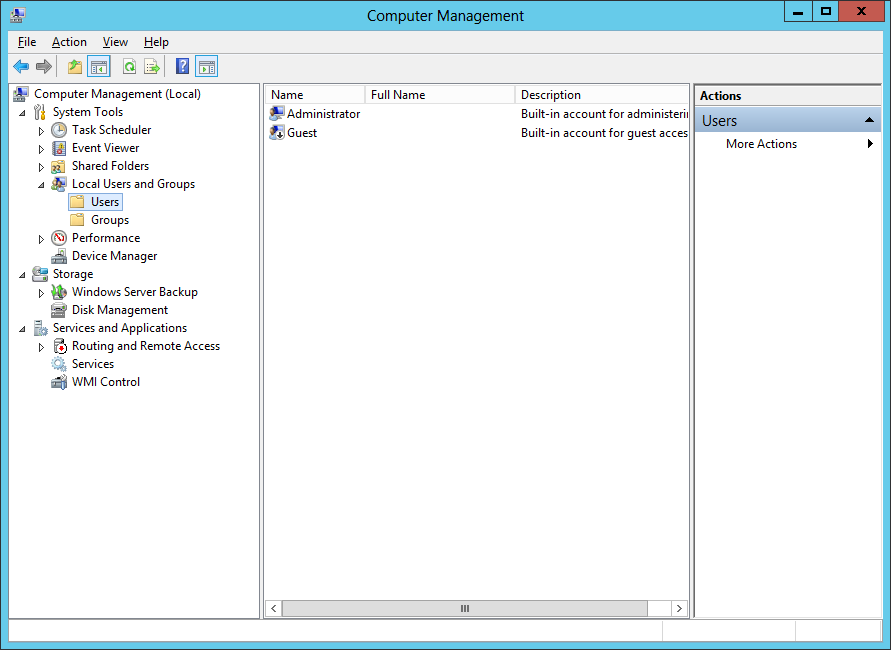This screenshot has height=650, width=891.
Task: Open the More Actions submenu
Action: coord(788,144)
